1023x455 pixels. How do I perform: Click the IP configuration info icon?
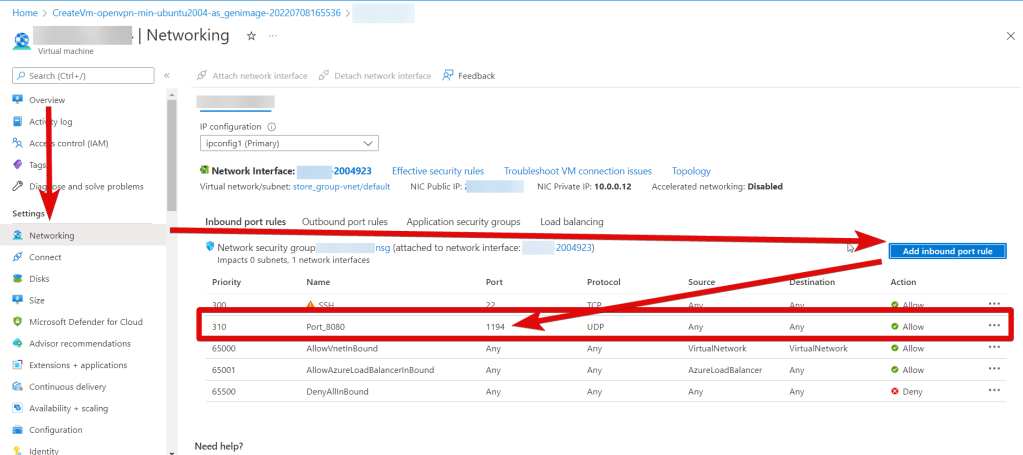point(272,127)
